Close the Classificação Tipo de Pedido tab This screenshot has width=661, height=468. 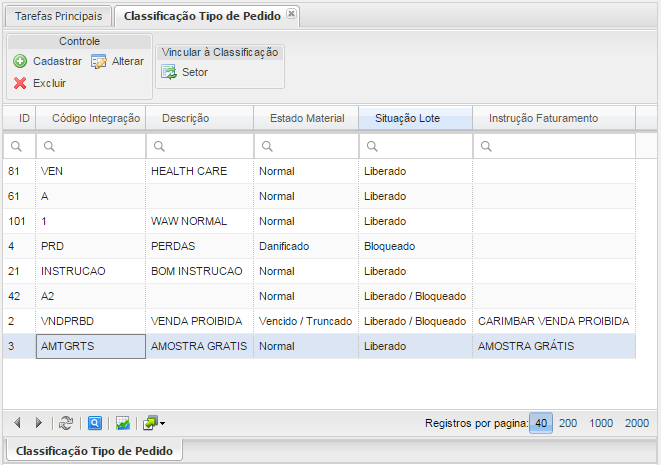click(291, 14)
